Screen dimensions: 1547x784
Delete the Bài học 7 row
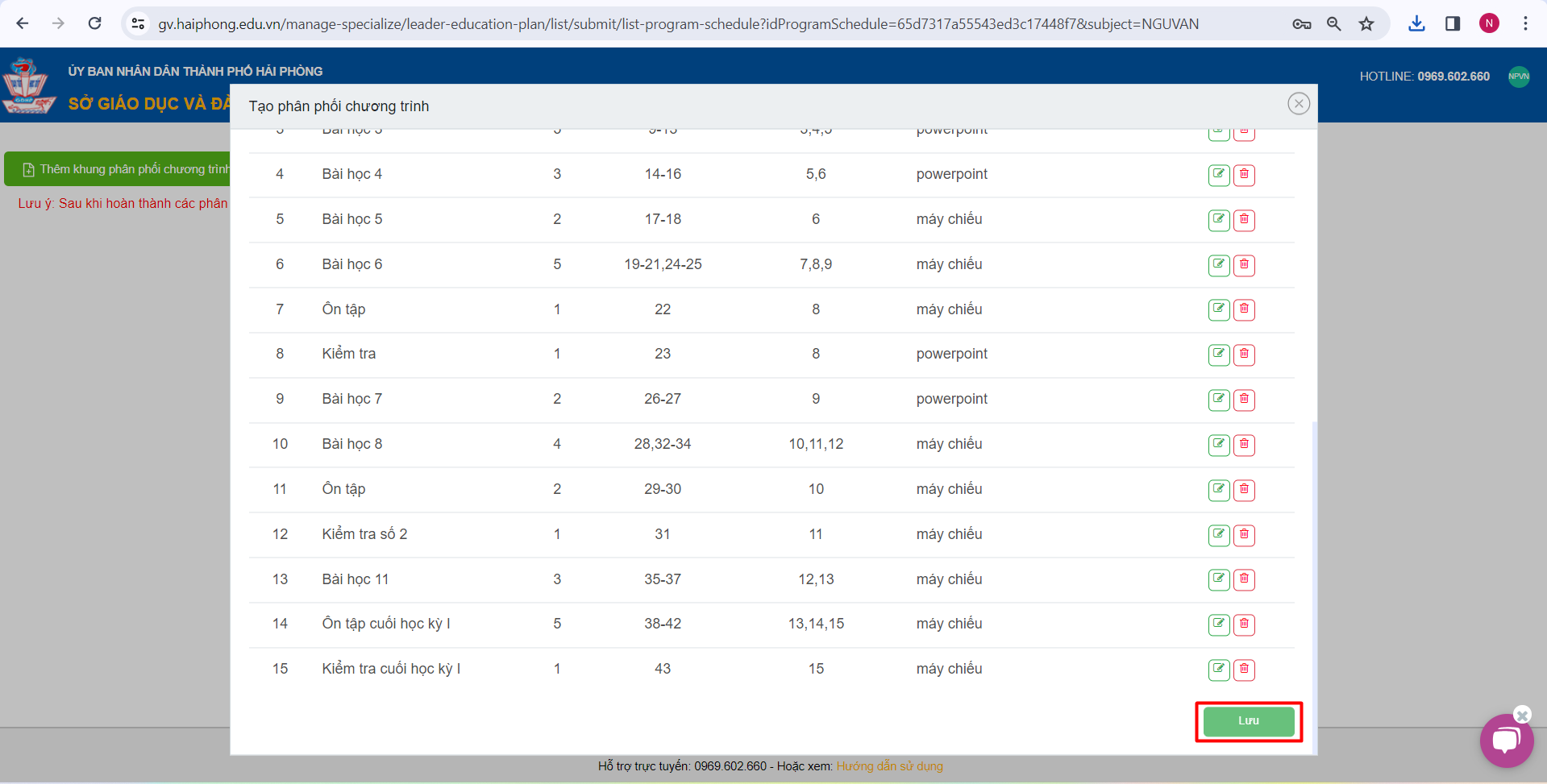tap(1244, 400)
